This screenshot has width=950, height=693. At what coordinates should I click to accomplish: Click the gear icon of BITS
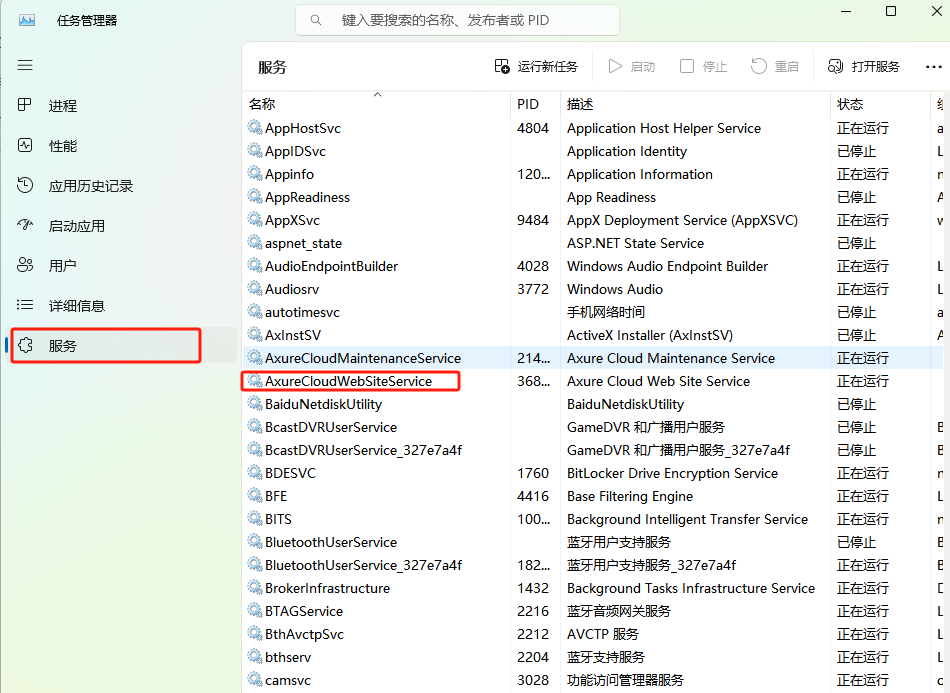tap(255, 519)
